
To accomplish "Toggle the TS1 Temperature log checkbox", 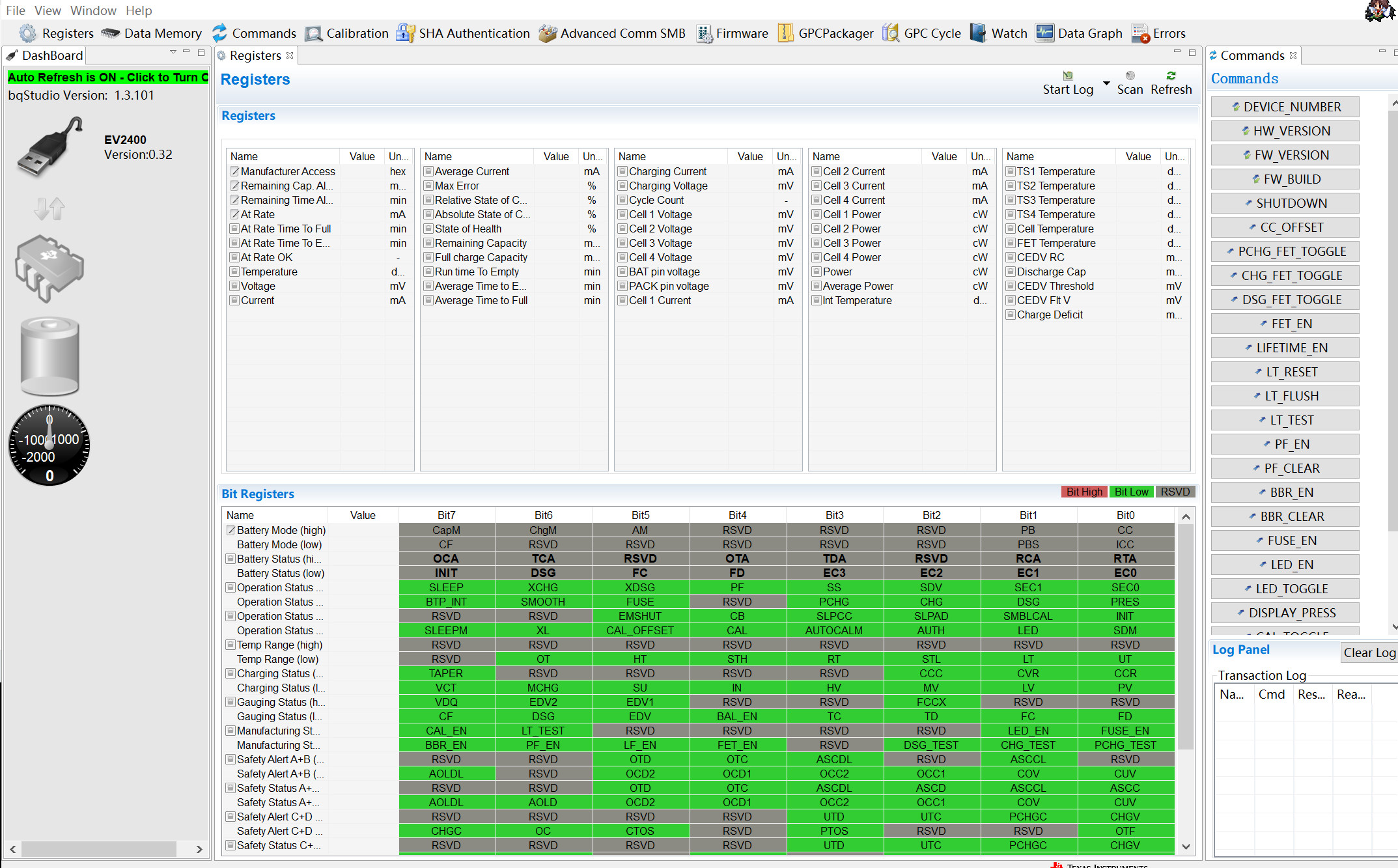I will click(x=1011, y=172).
